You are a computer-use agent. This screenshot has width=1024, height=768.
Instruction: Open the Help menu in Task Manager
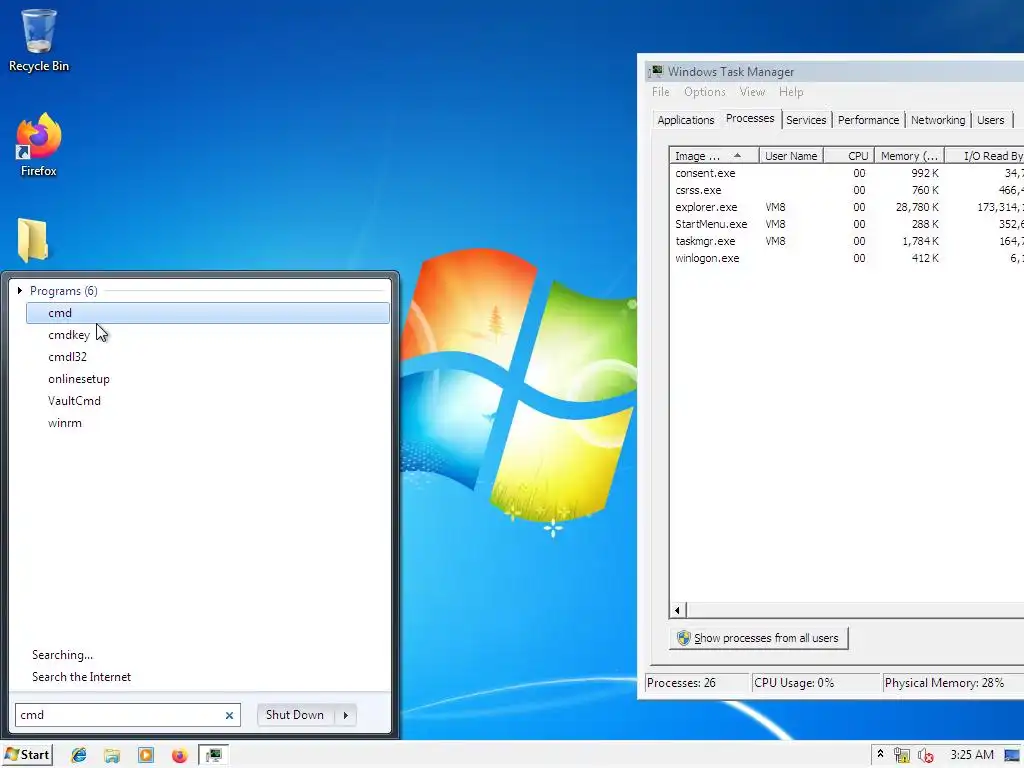tap(791, 92)
